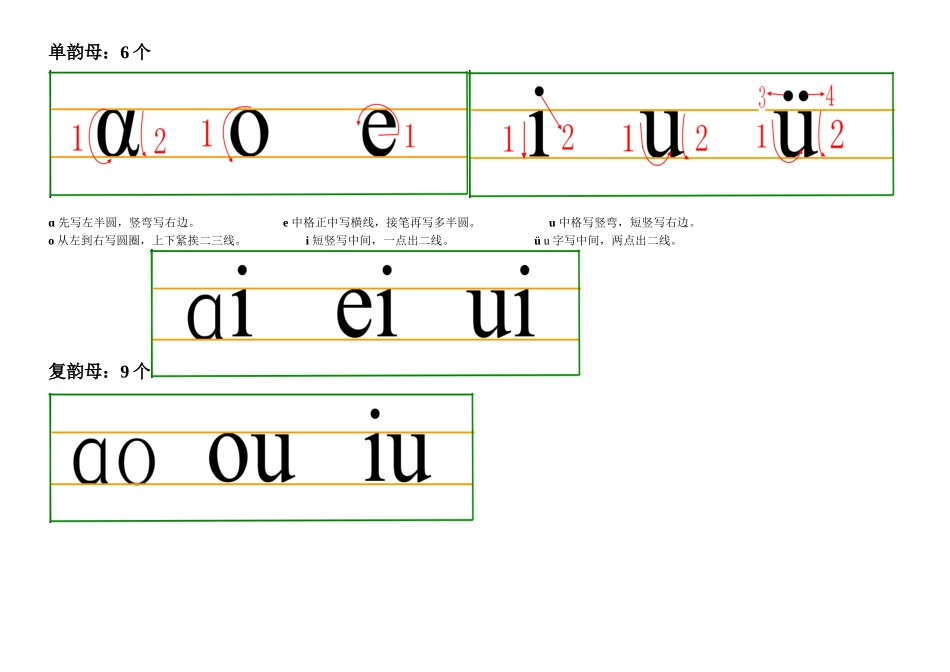Select the single vowel letter o with stroke marks
The image size is (950, 672).
pyautogui.click(x=249, y=133)
